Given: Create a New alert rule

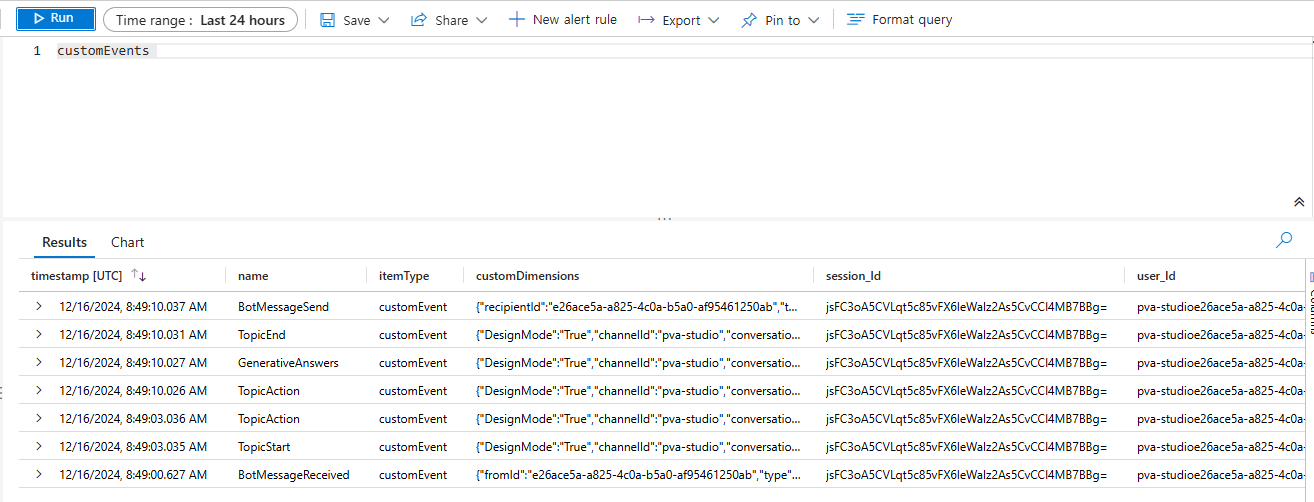Looking at the screenshot, I should pos(563,20).
